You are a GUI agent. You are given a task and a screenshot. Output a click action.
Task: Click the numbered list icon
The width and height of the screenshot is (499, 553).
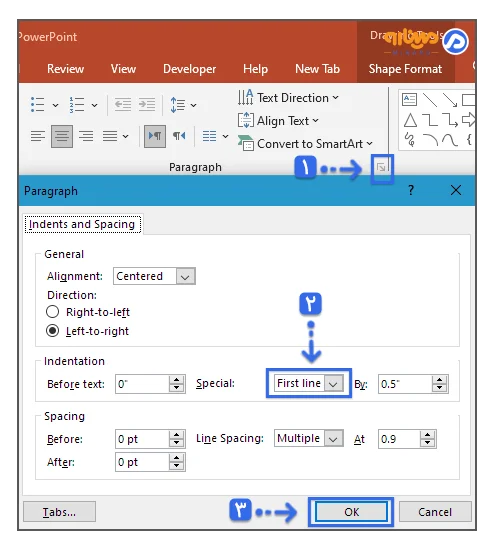(x=77, y=105)
